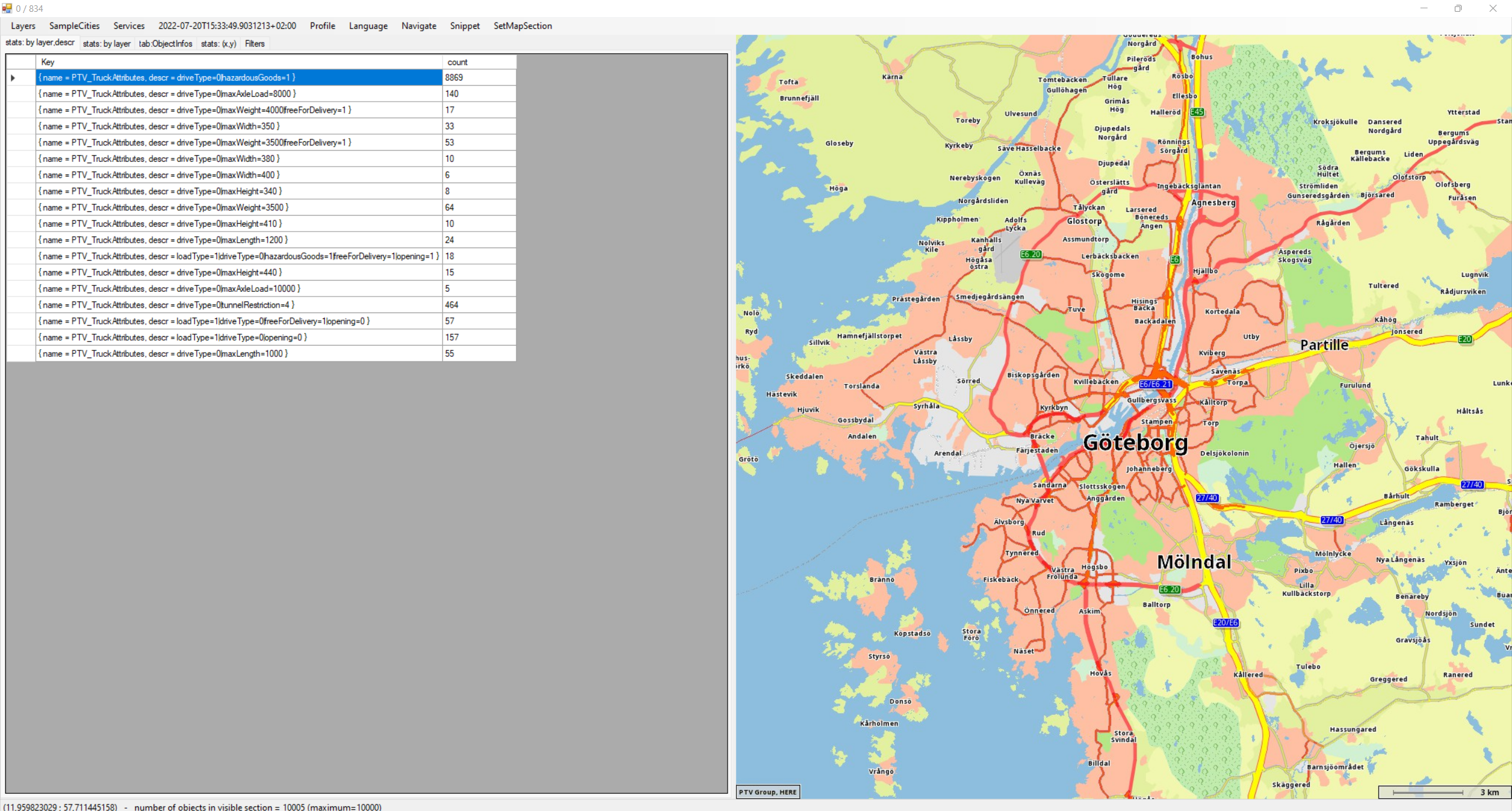Switch to stats: by layer tab
Viewport: 1512px width, 811px height.
point(106,44)
